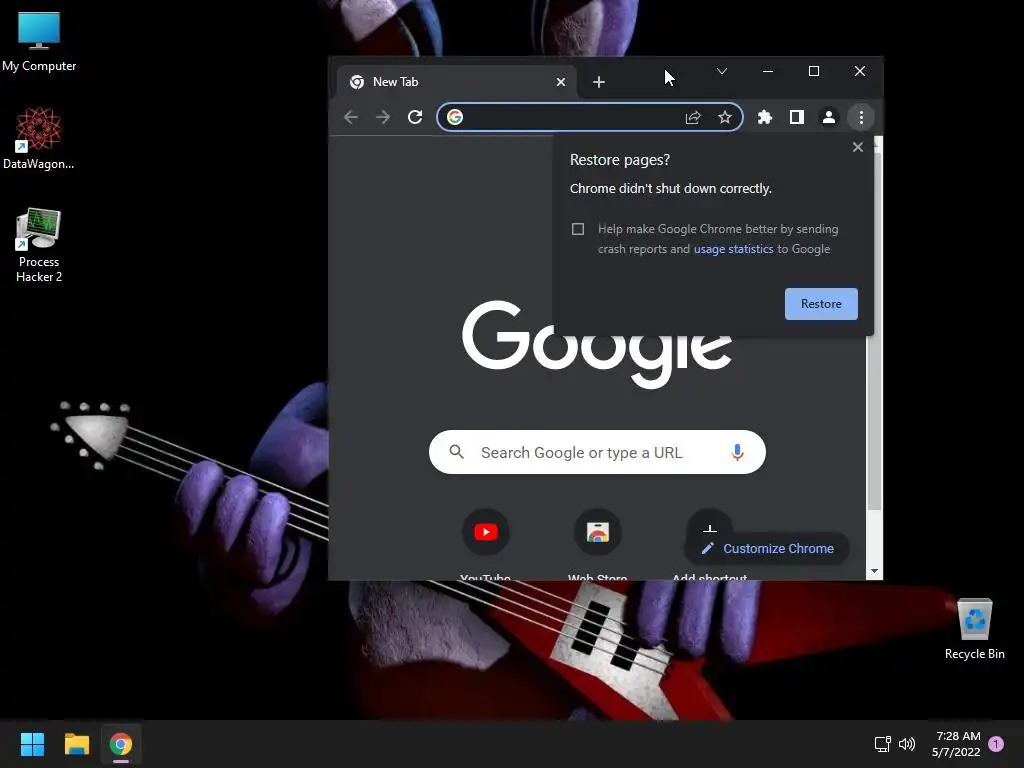
Task: Click the Chrome icon in the taskbar
Action: (121, 744)
